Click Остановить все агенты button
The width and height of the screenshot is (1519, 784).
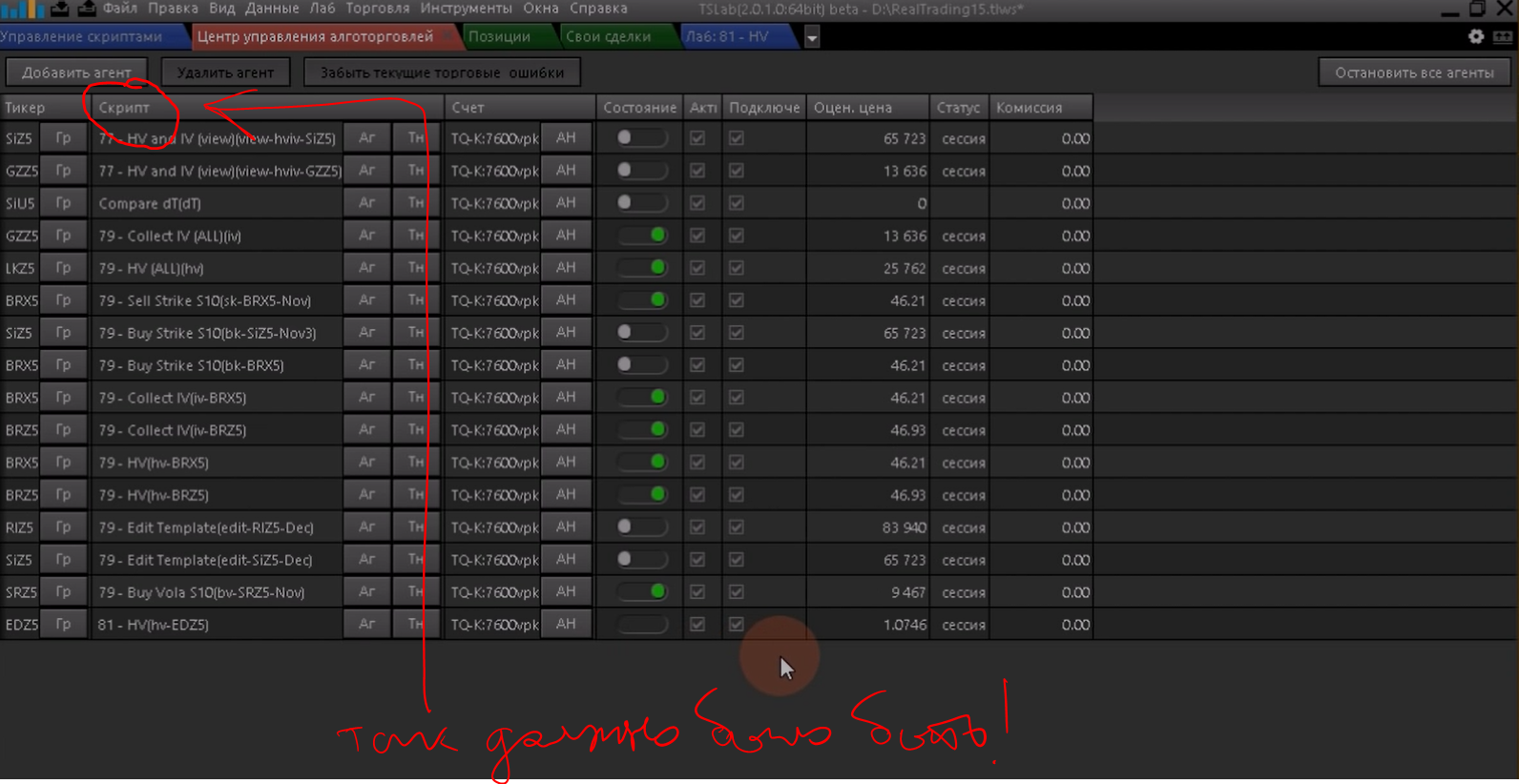(x=1414, y=72)
